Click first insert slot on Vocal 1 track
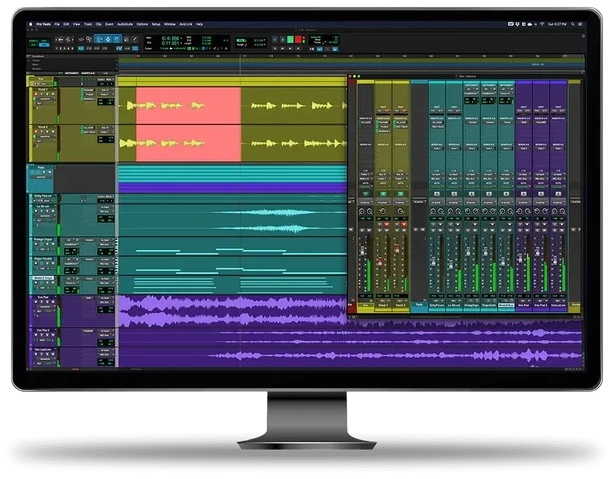The height and width of the screenshot is (479, 612). coord(89,90)
